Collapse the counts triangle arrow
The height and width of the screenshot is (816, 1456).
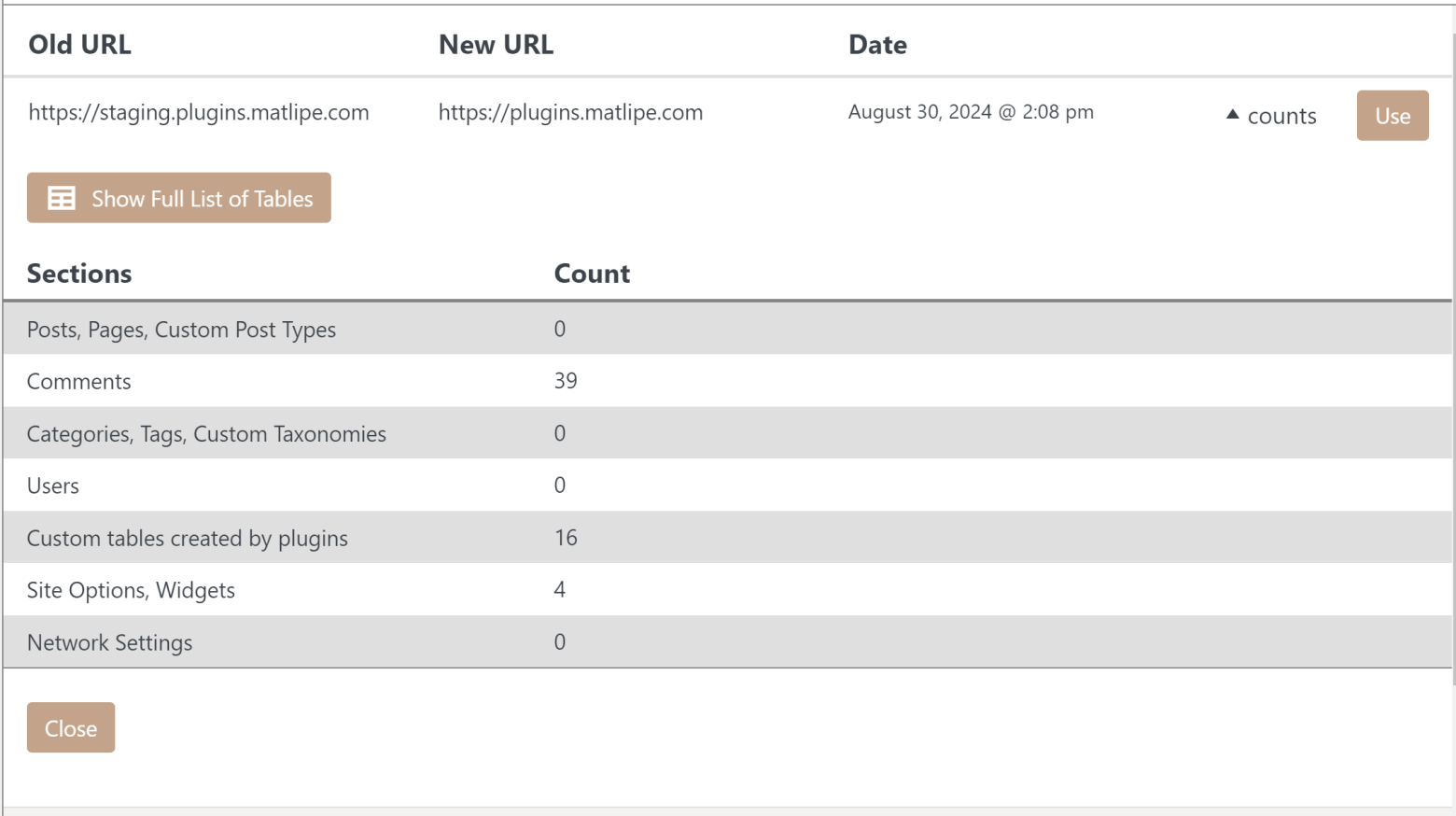tap(1232, 115)
